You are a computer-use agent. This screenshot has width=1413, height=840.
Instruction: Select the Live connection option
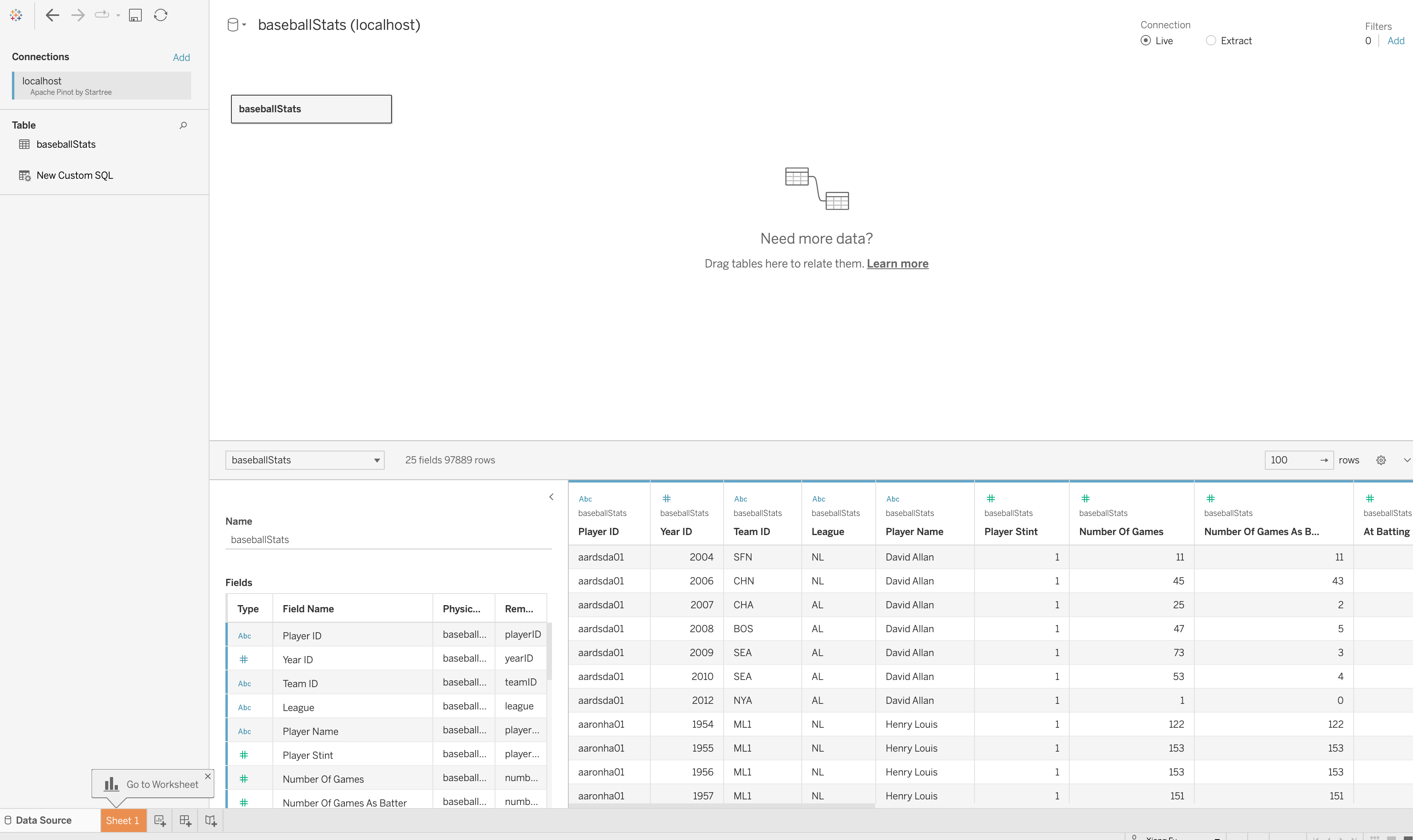(x=1146, y=40)
